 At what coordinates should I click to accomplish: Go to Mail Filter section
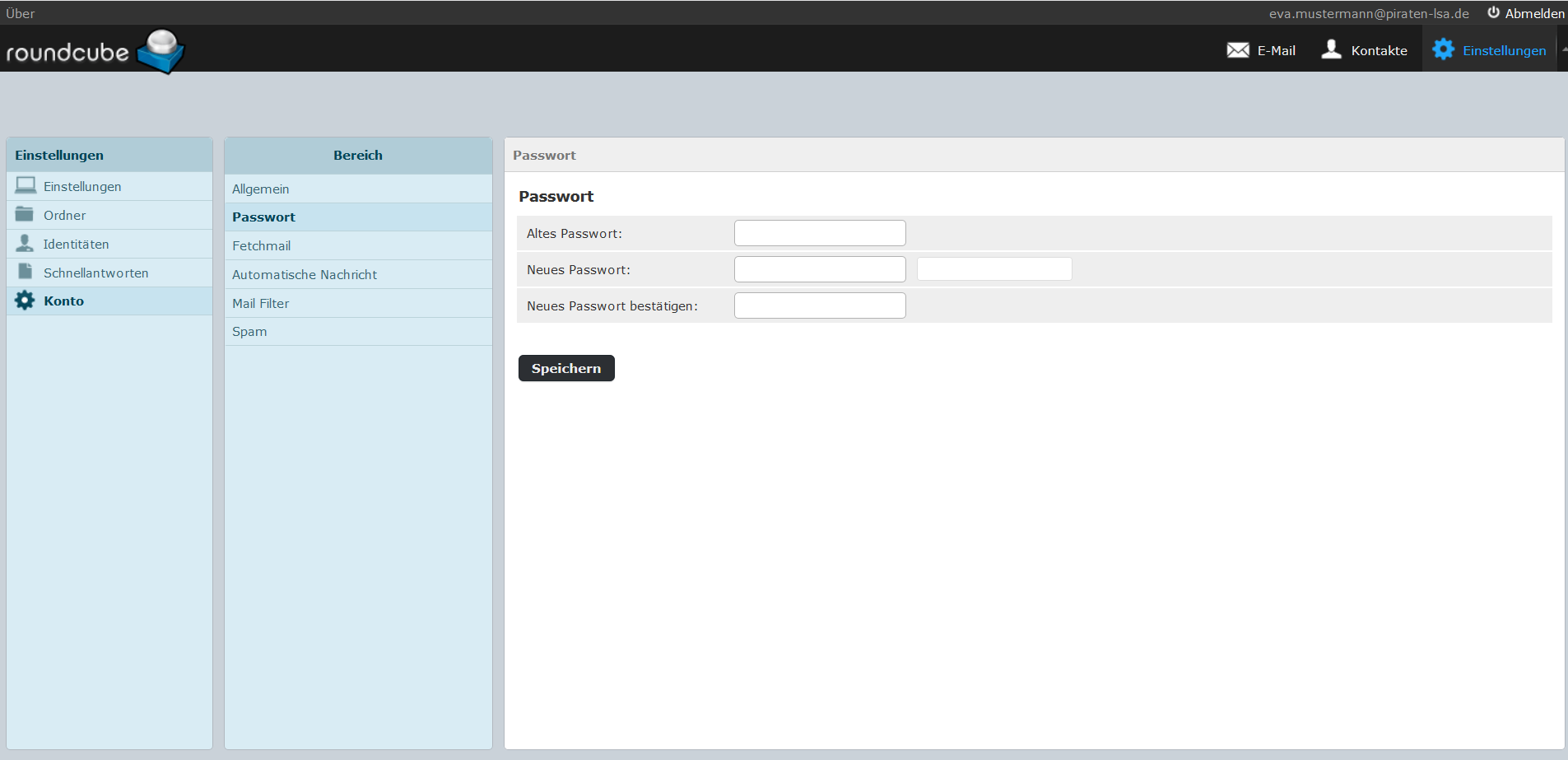click(261, 304)
